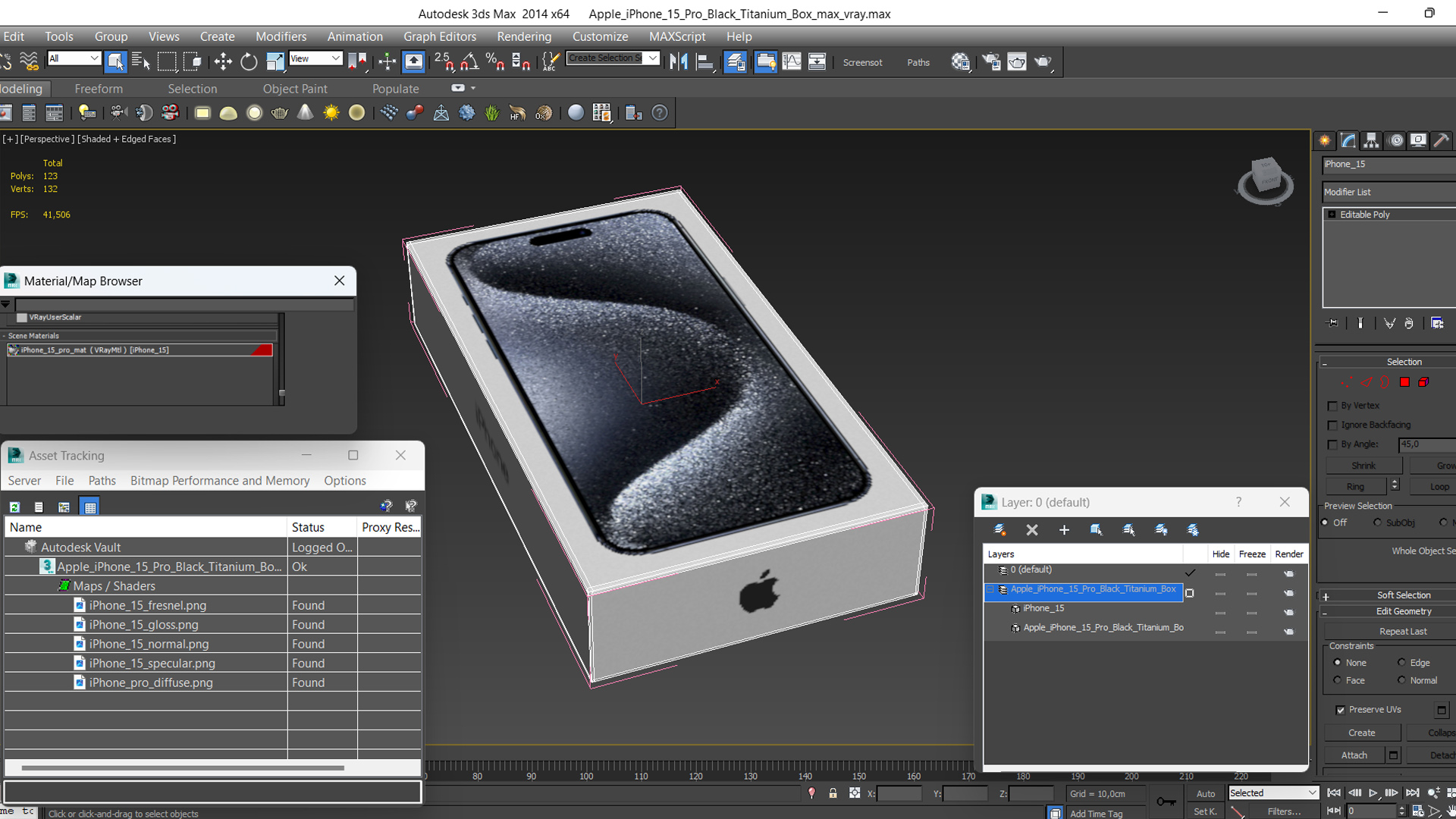Open the Mirror tool

pos(679,61)
